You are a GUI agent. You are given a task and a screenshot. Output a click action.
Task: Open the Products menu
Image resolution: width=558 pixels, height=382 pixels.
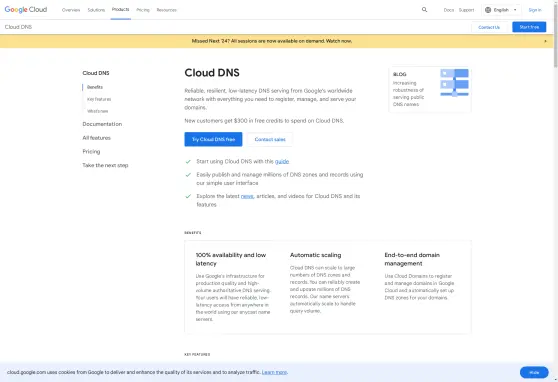(120, 10)
